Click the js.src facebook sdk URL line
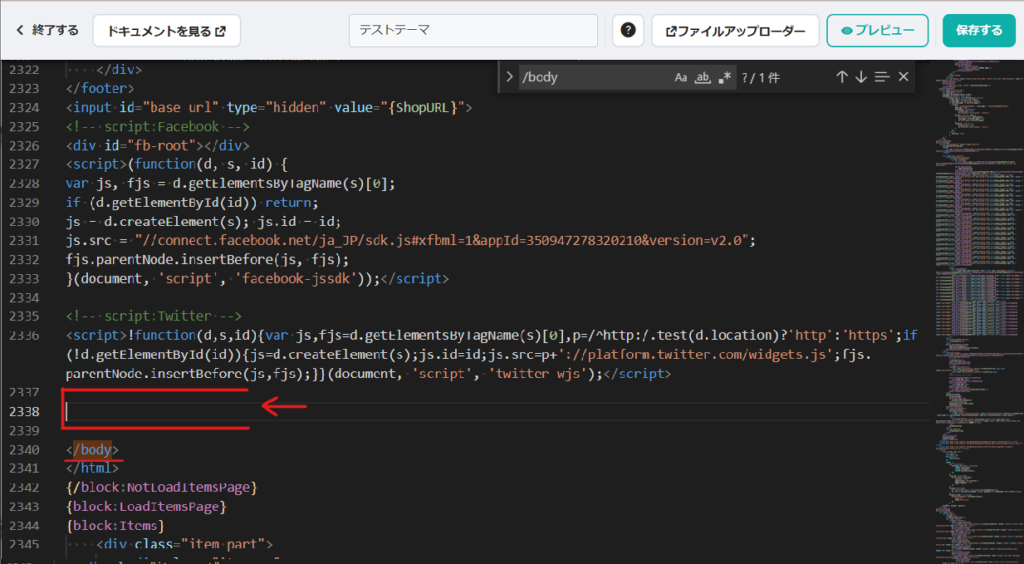This screenshot has width=1024, height=564. coord(411,240)
